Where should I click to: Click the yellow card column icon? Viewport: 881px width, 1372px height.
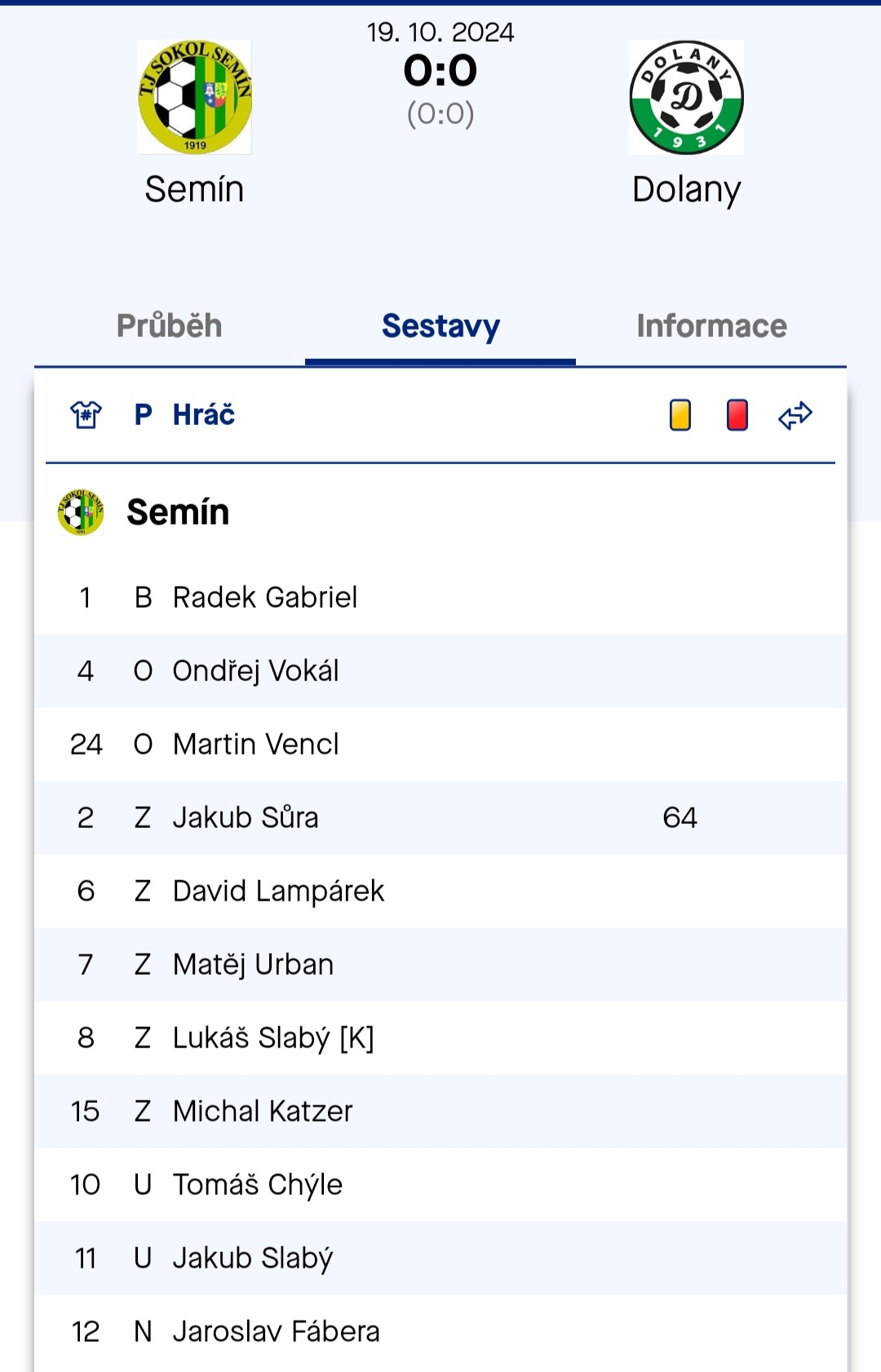coord(680,414)
